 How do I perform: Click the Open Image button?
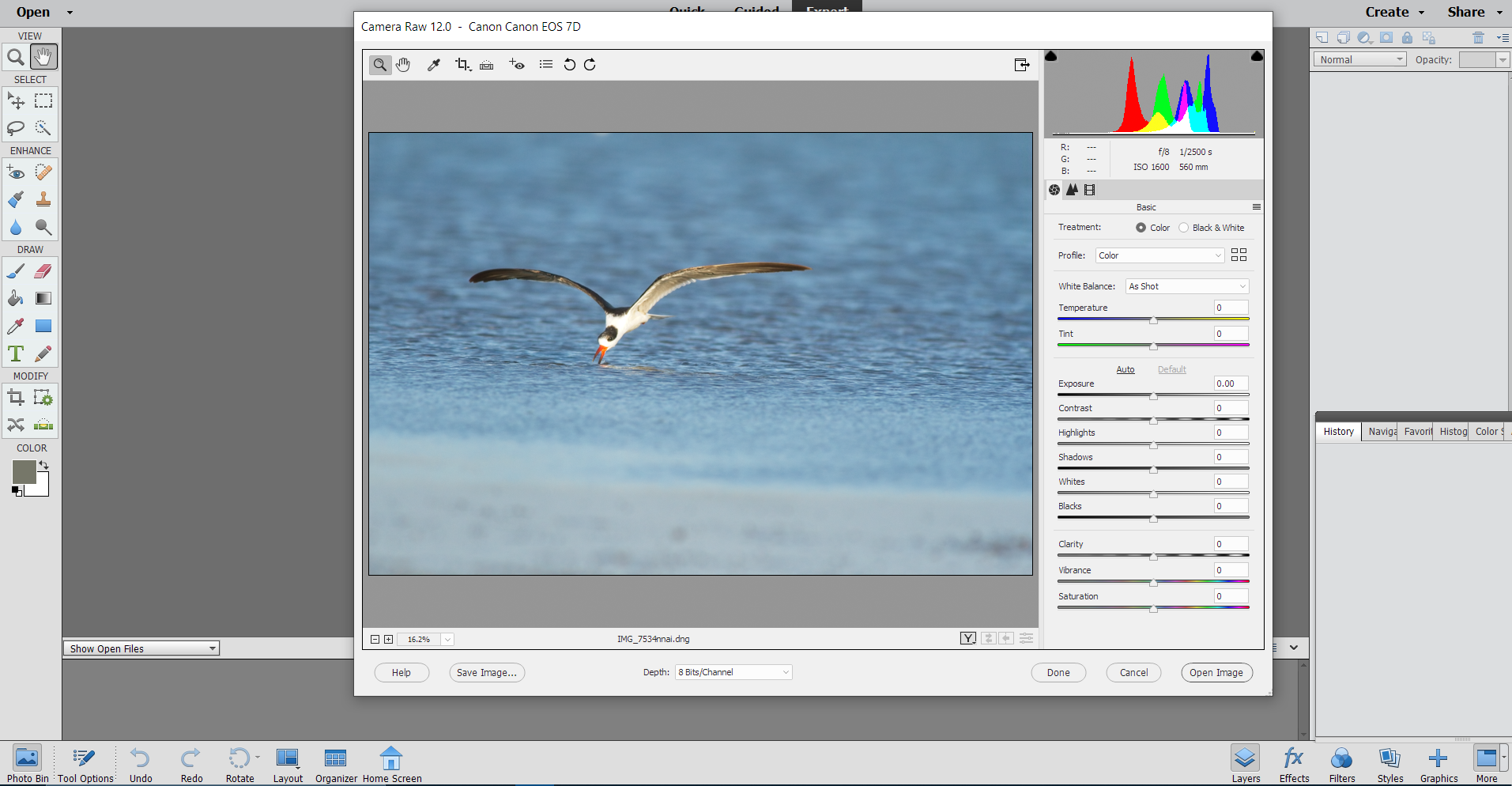click(x=1216, y=673)
